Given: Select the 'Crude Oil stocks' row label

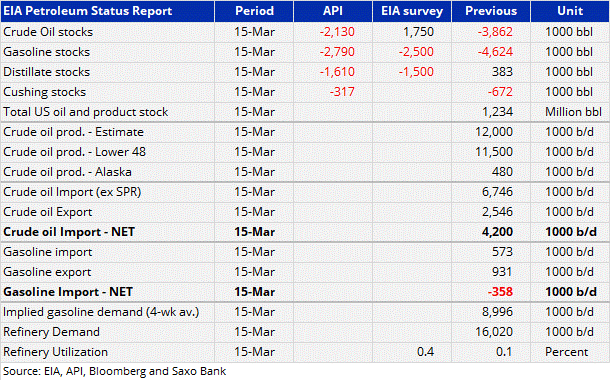Looking at the screenshot, I should click(x=48, y=32).
